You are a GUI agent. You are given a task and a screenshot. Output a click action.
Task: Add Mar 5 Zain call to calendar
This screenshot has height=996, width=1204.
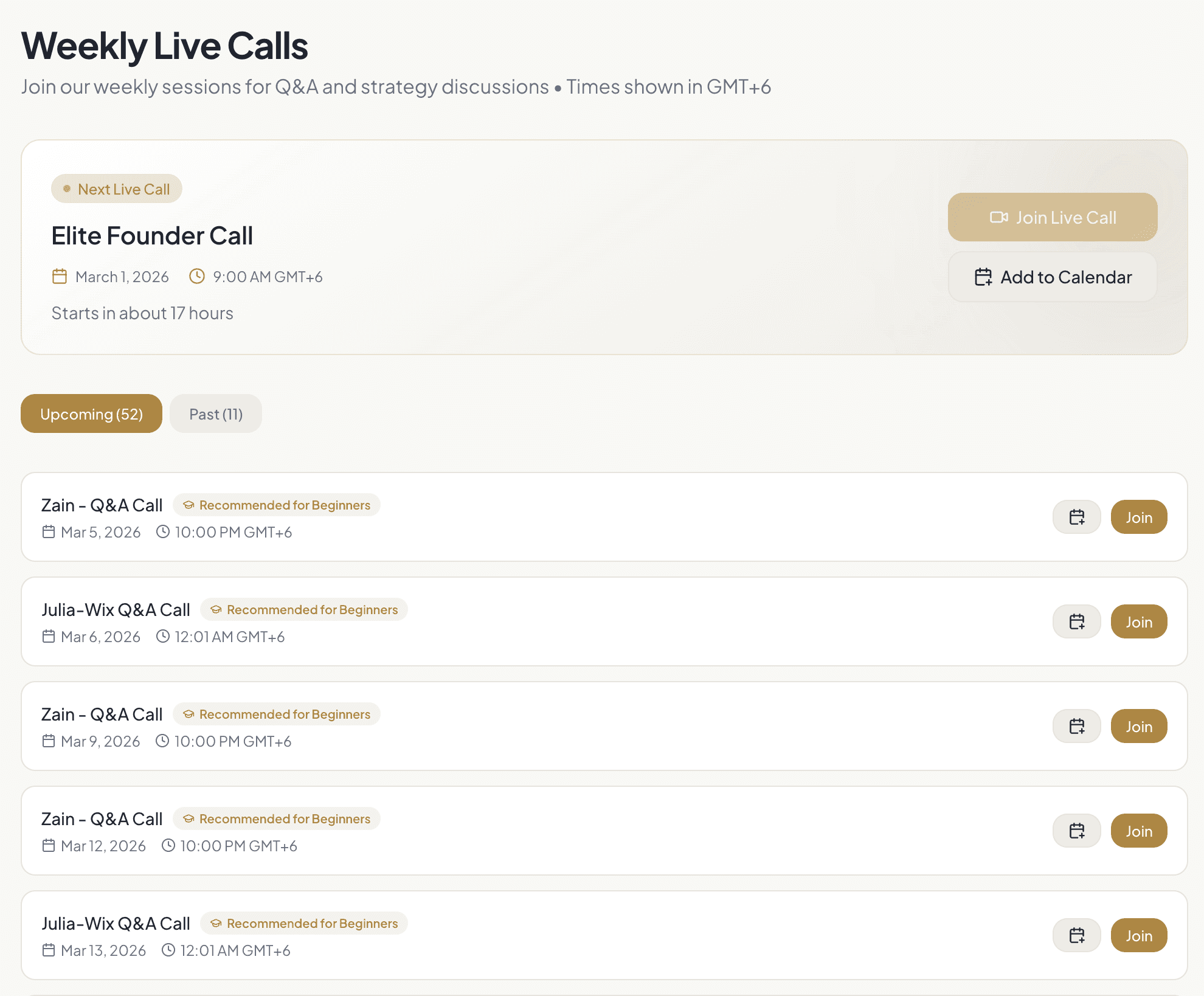[1076, 517]
